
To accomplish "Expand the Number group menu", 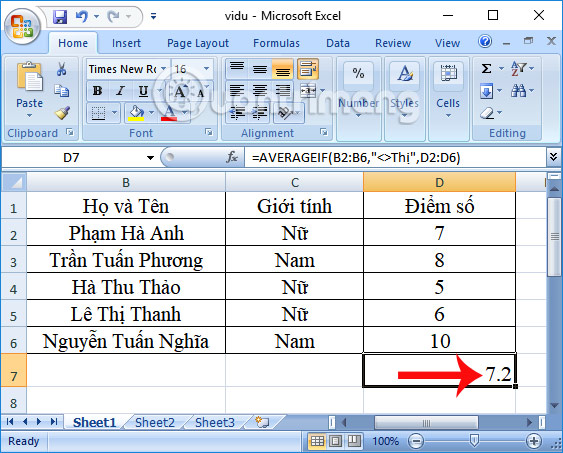I will click(358, 116).
